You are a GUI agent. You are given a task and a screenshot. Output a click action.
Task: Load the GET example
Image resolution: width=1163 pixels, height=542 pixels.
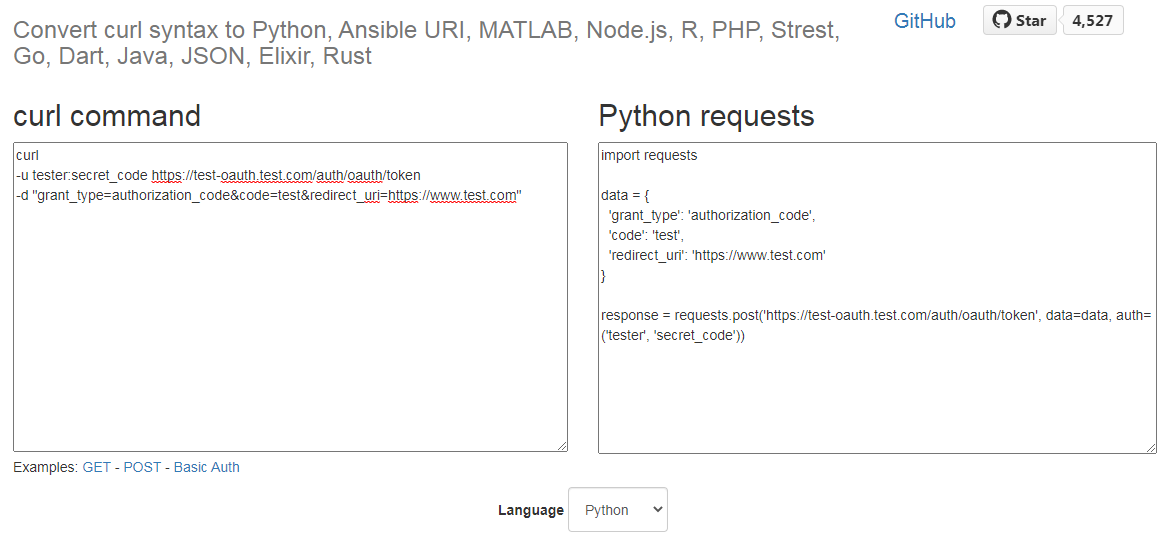97,467
